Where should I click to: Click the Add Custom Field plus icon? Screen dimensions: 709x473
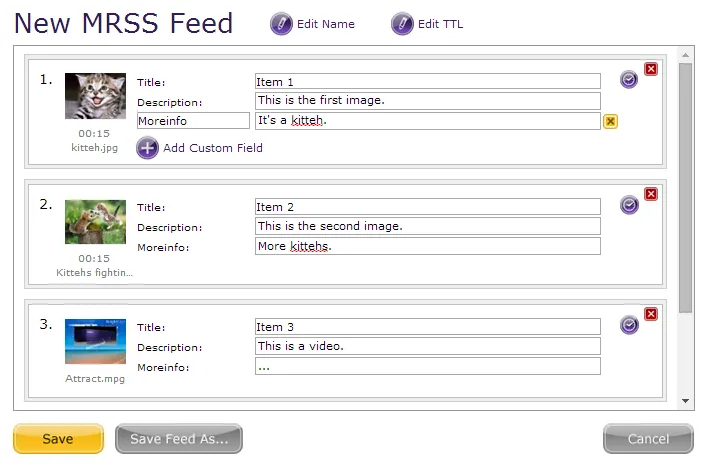coord(147,148)
